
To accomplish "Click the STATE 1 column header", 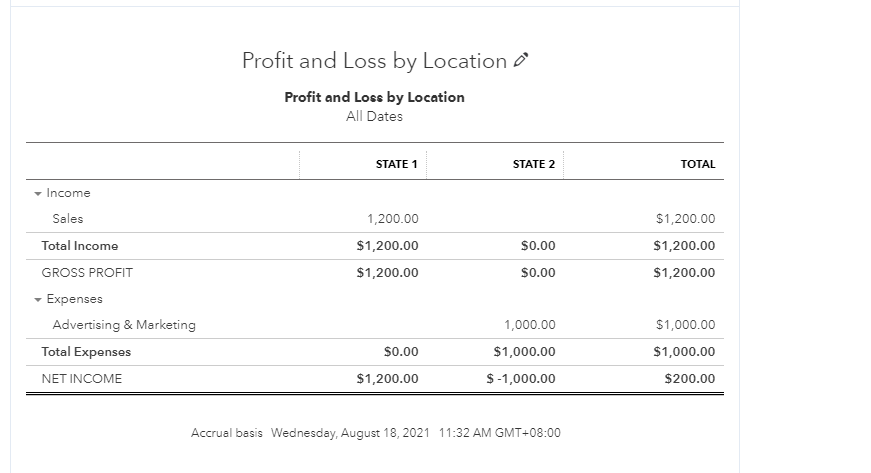I will point(396,164).
